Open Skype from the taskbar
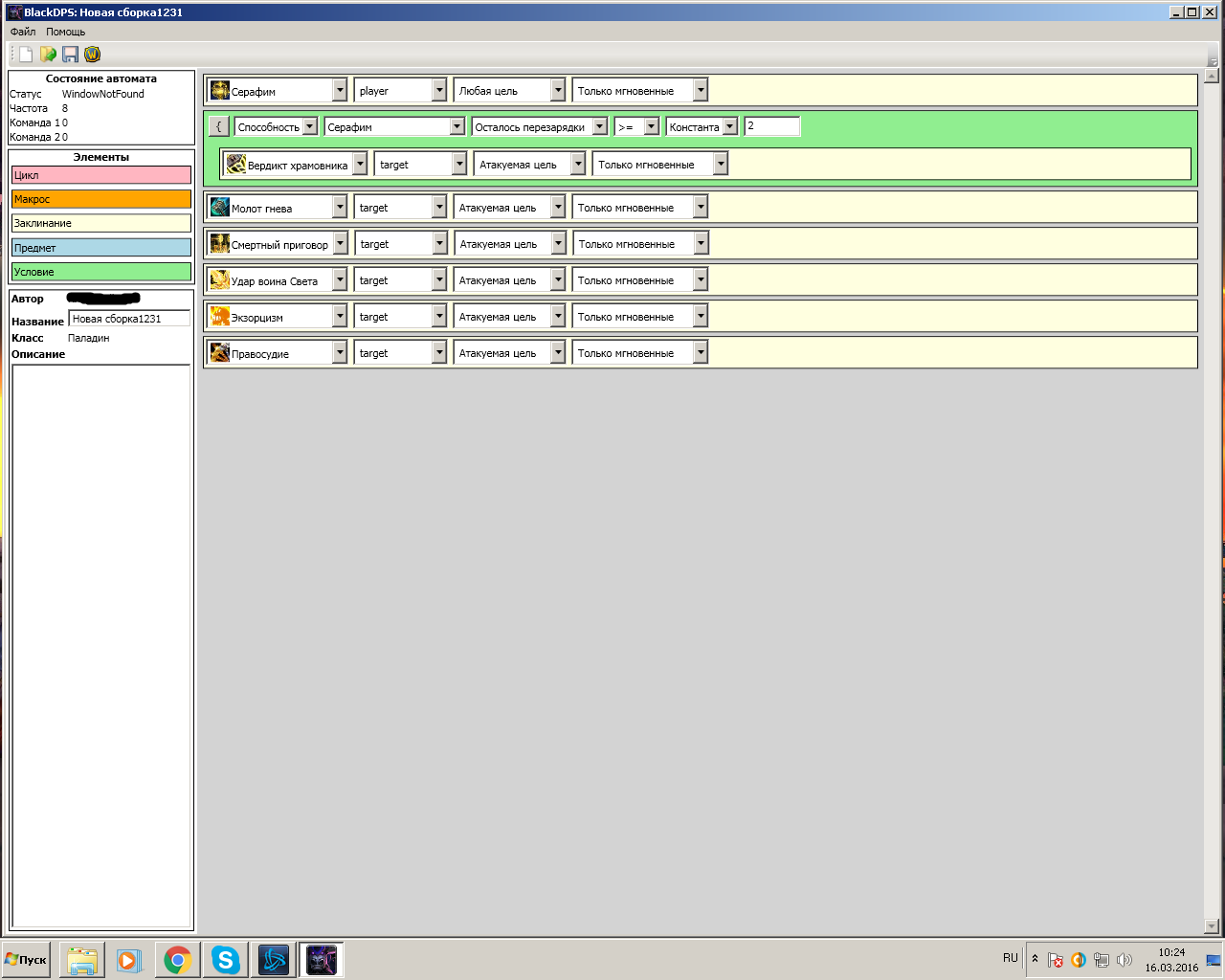1225x980 pixels. pyautogui.click(x=226, y=959)
